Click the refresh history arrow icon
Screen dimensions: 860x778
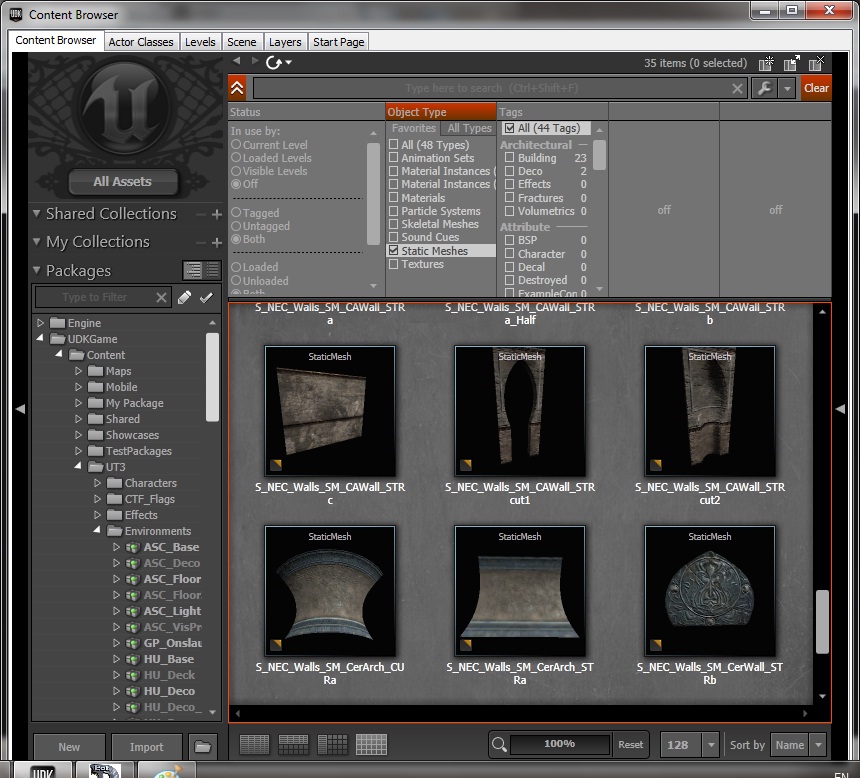(x=275, y=62)
